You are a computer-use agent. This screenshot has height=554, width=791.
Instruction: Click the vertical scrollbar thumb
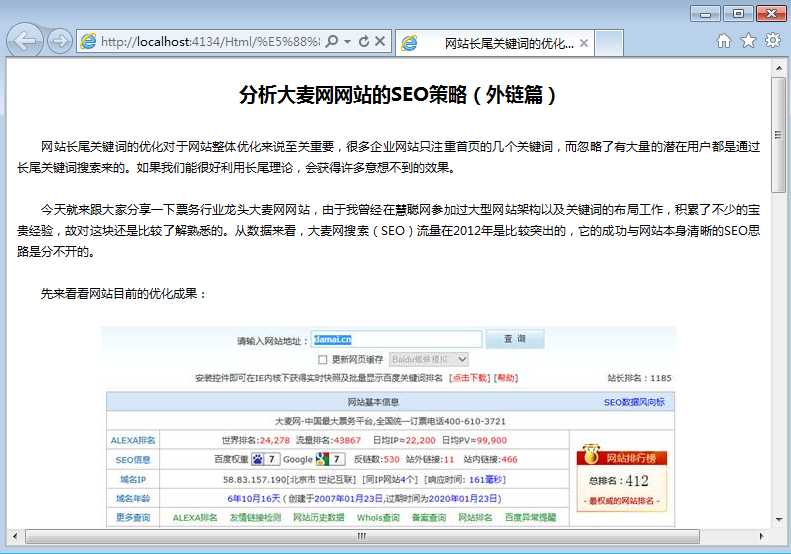pos(778,135)
